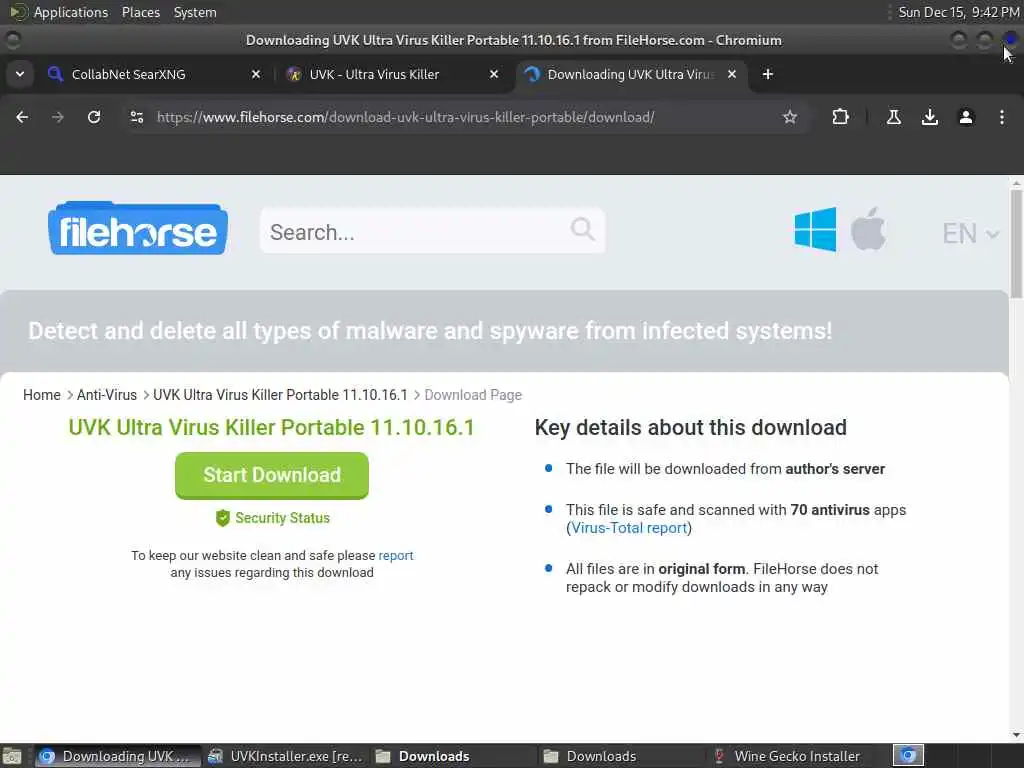
Task: Open Anti-Virus breadcrumb category
Action: click(x=107, y=395)
